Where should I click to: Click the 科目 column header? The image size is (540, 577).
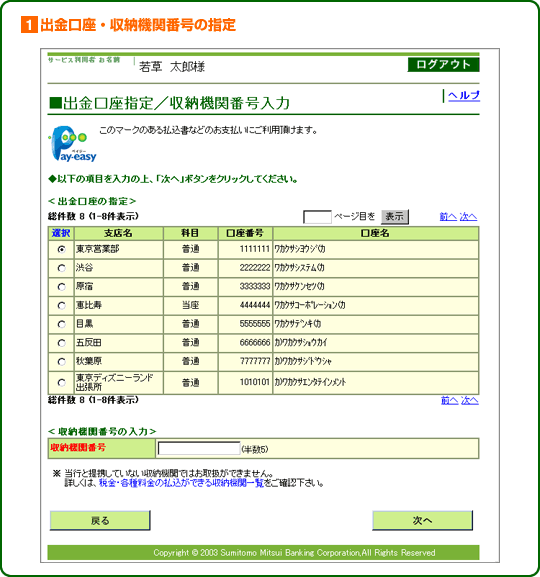click(x=191, y=233)
